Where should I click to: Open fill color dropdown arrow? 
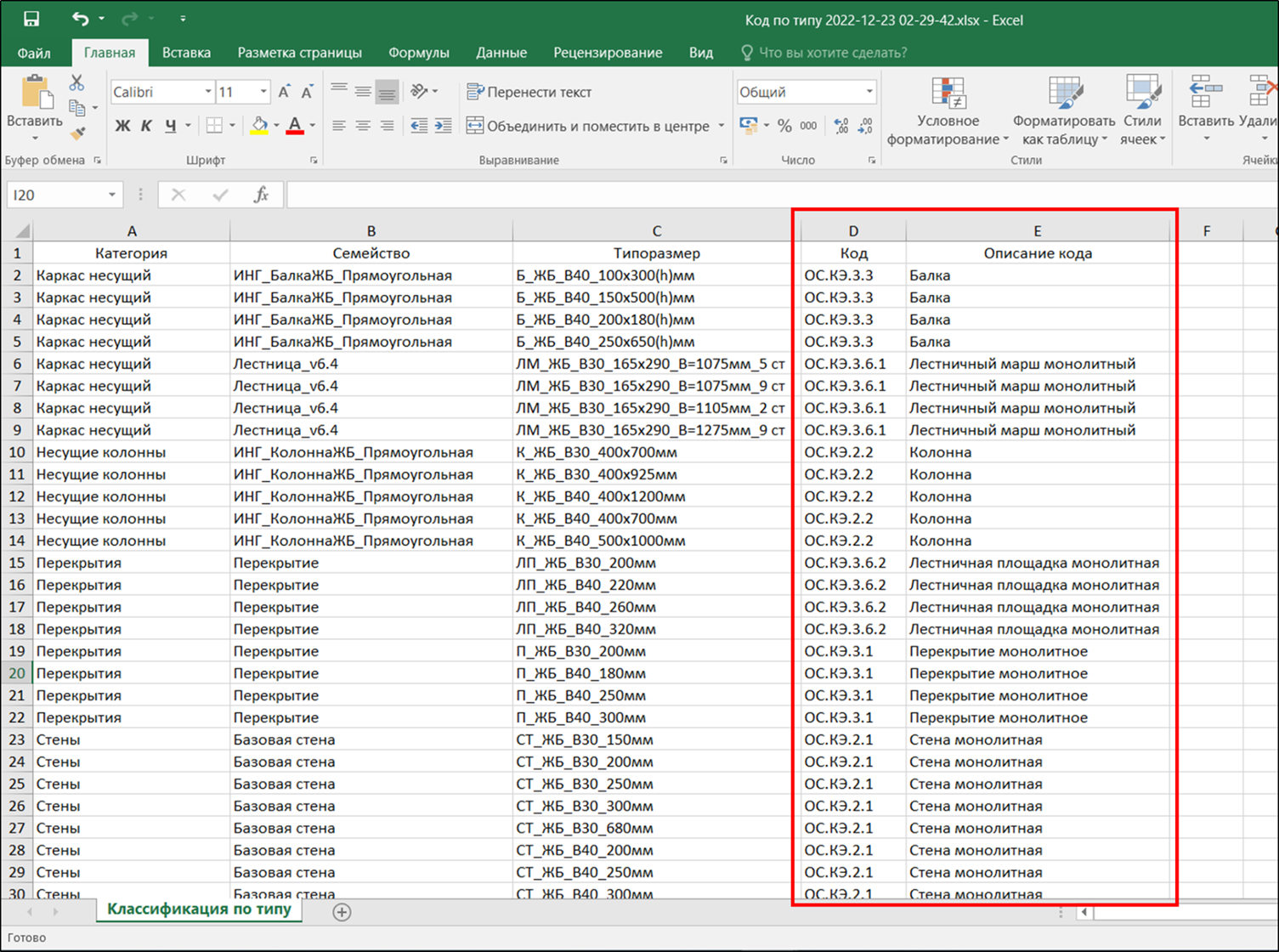pyautogui.click(x=276, y=126)
